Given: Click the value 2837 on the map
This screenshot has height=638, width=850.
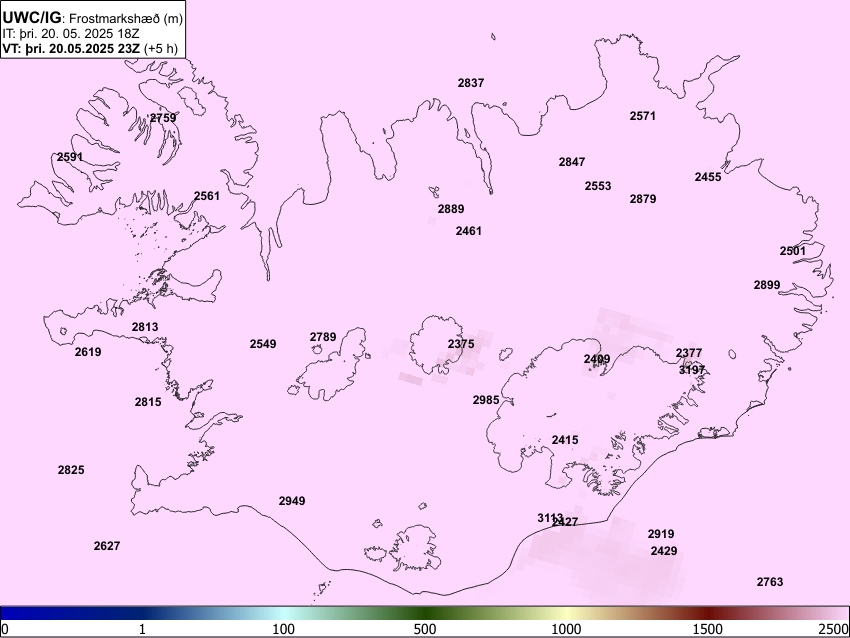Looking at the screenshot, I should (471, 83).
